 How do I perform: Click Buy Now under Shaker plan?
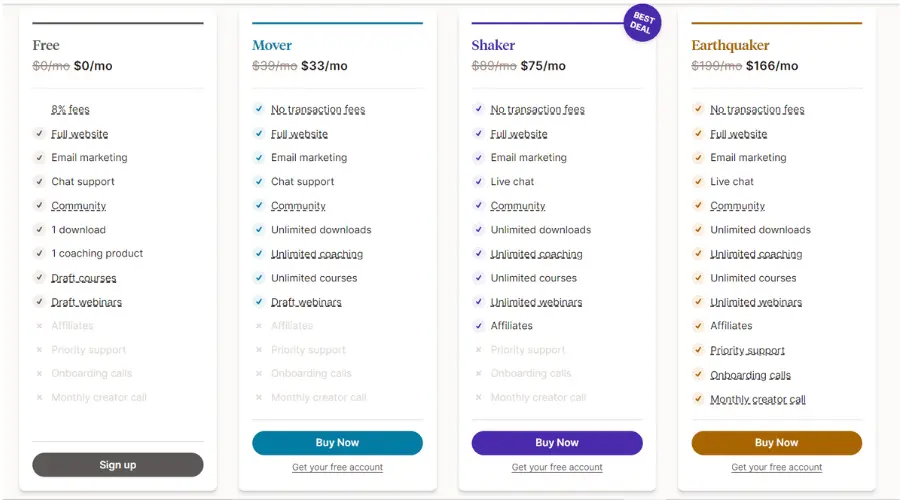557,443
